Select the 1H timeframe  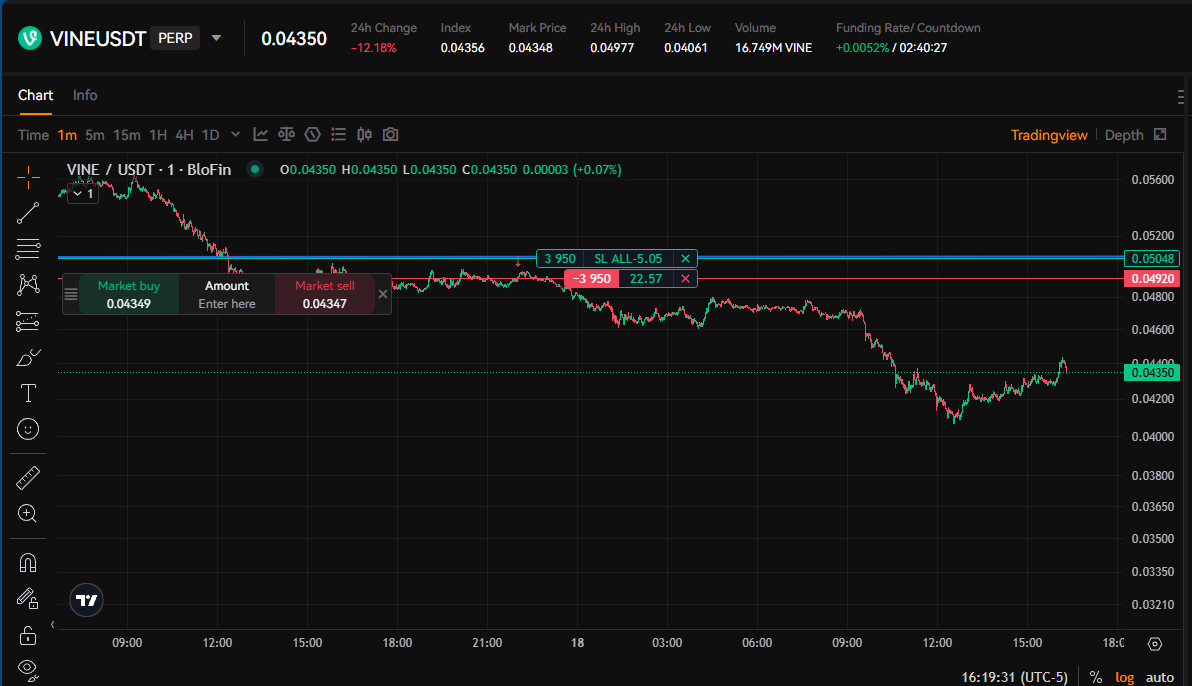coord(158,135)
